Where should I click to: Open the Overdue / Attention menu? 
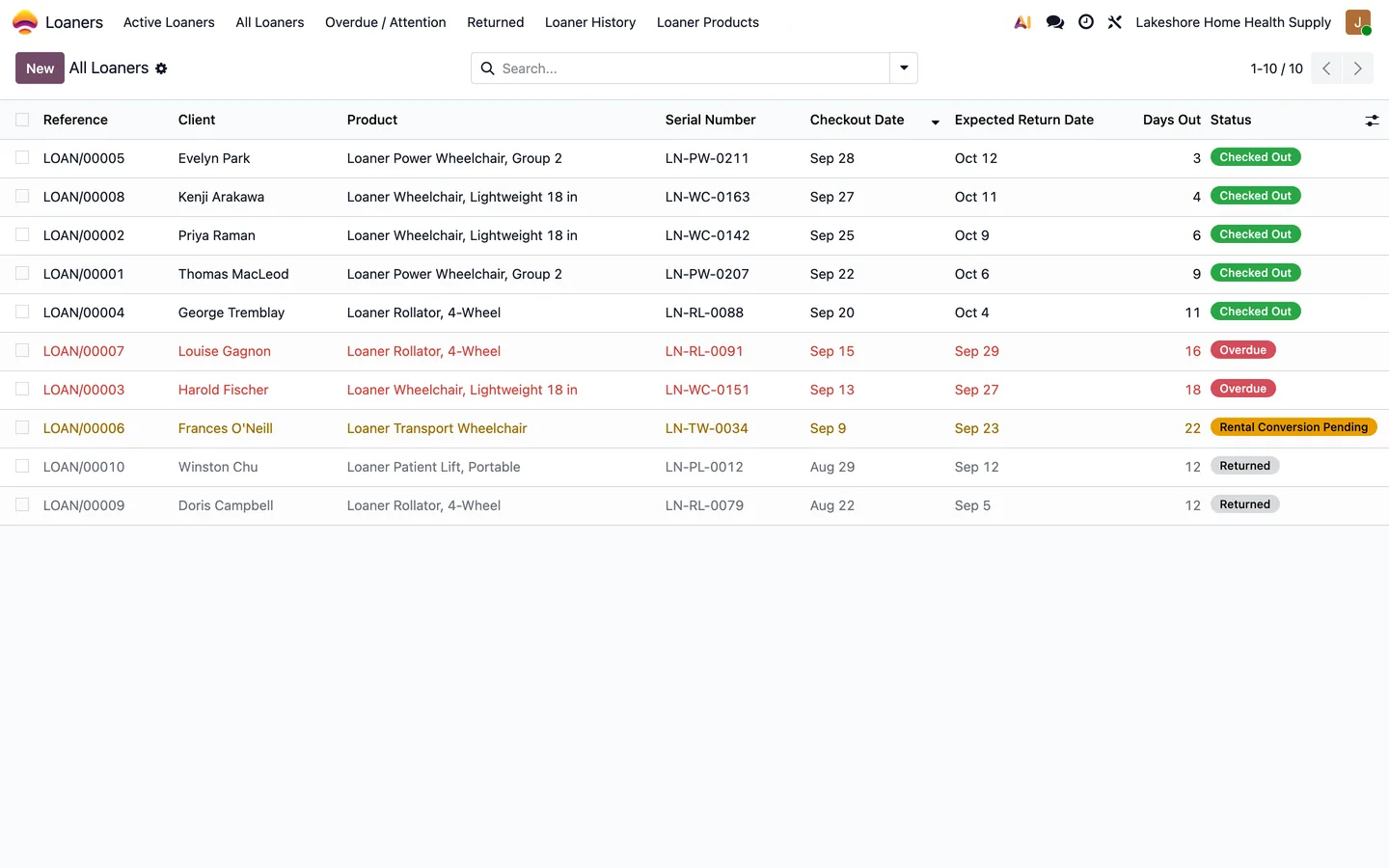tap(385, 22)
